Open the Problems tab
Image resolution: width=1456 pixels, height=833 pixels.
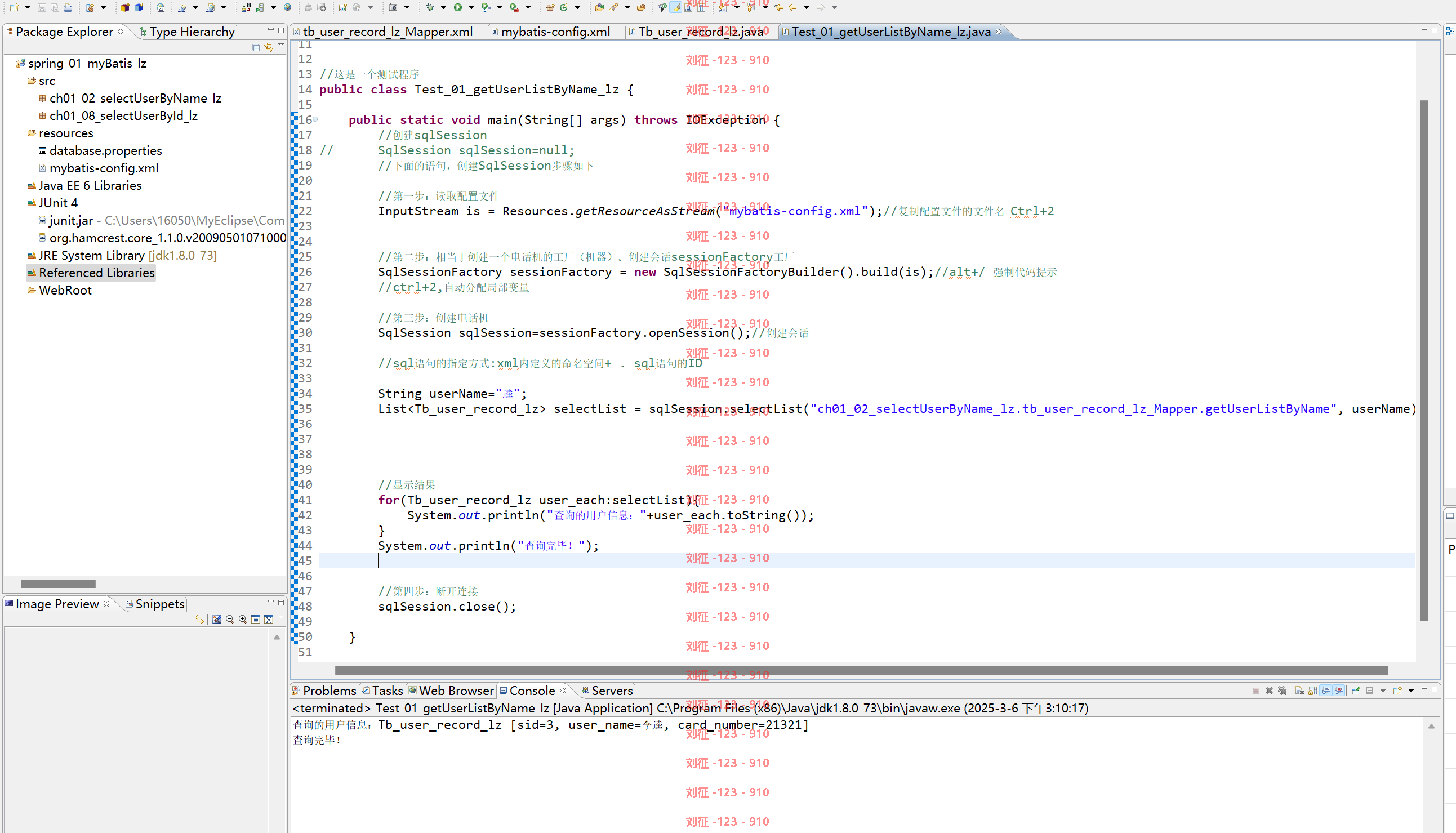coord(324,691)
